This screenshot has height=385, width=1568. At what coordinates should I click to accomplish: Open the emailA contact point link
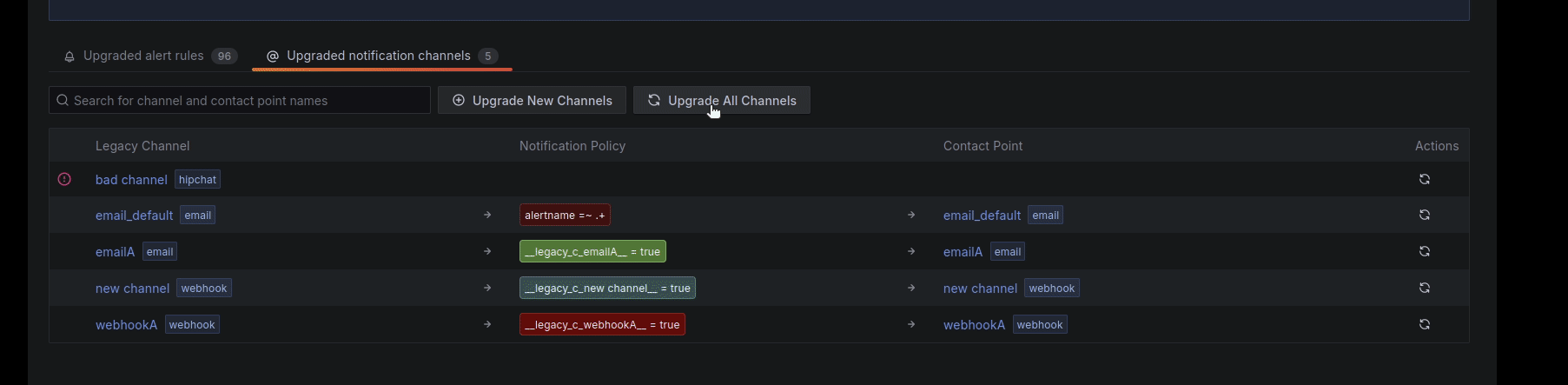pyautogui.click(x=963, y=251)
